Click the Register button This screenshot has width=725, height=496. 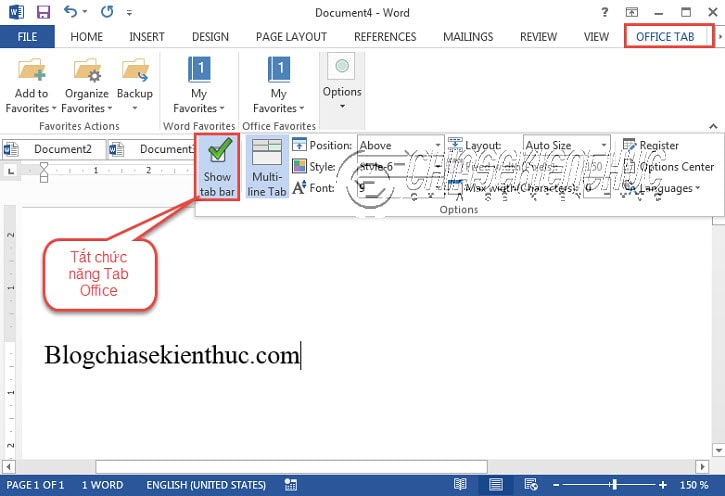651,145
